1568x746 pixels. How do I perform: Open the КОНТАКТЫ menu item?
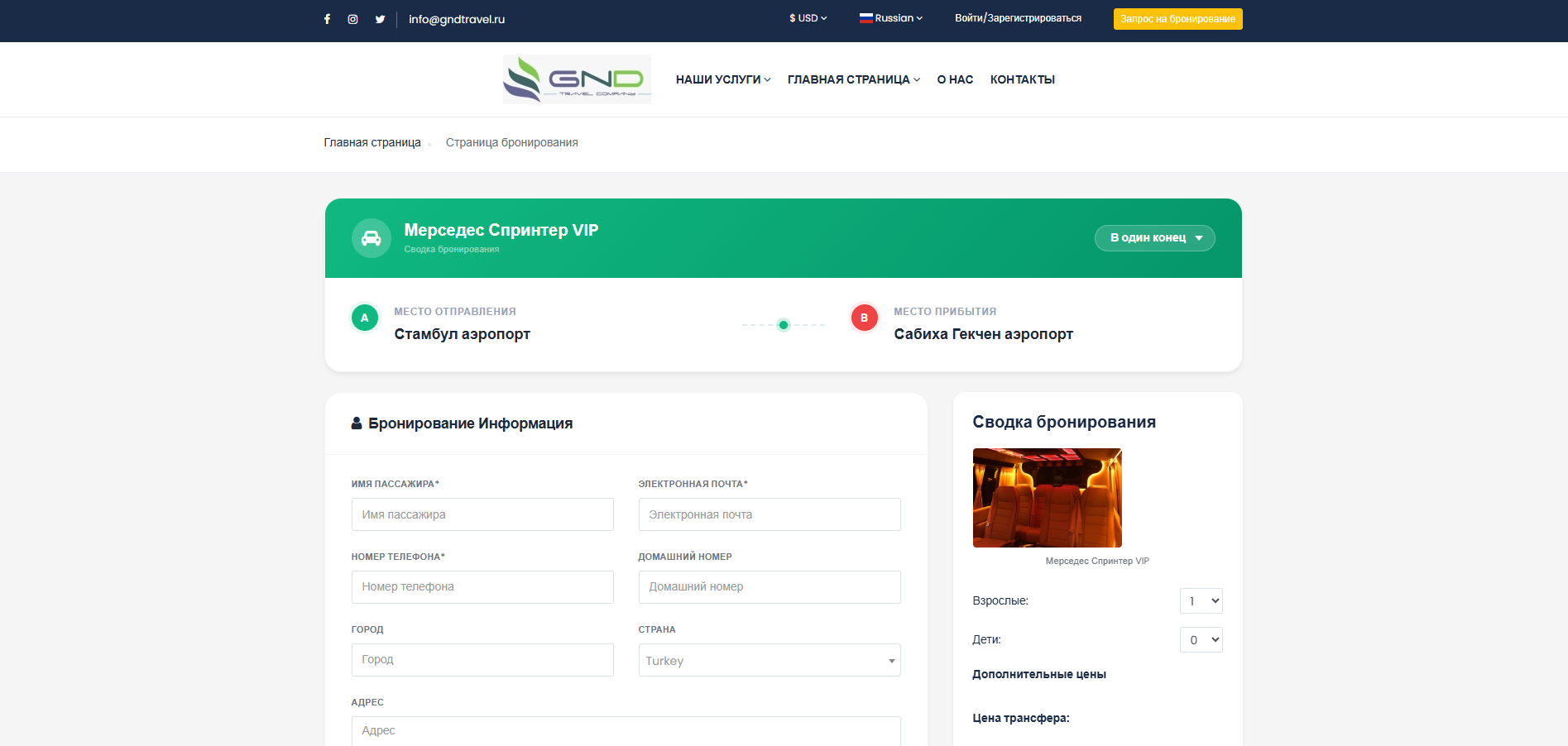click(x=1023, y=79)
